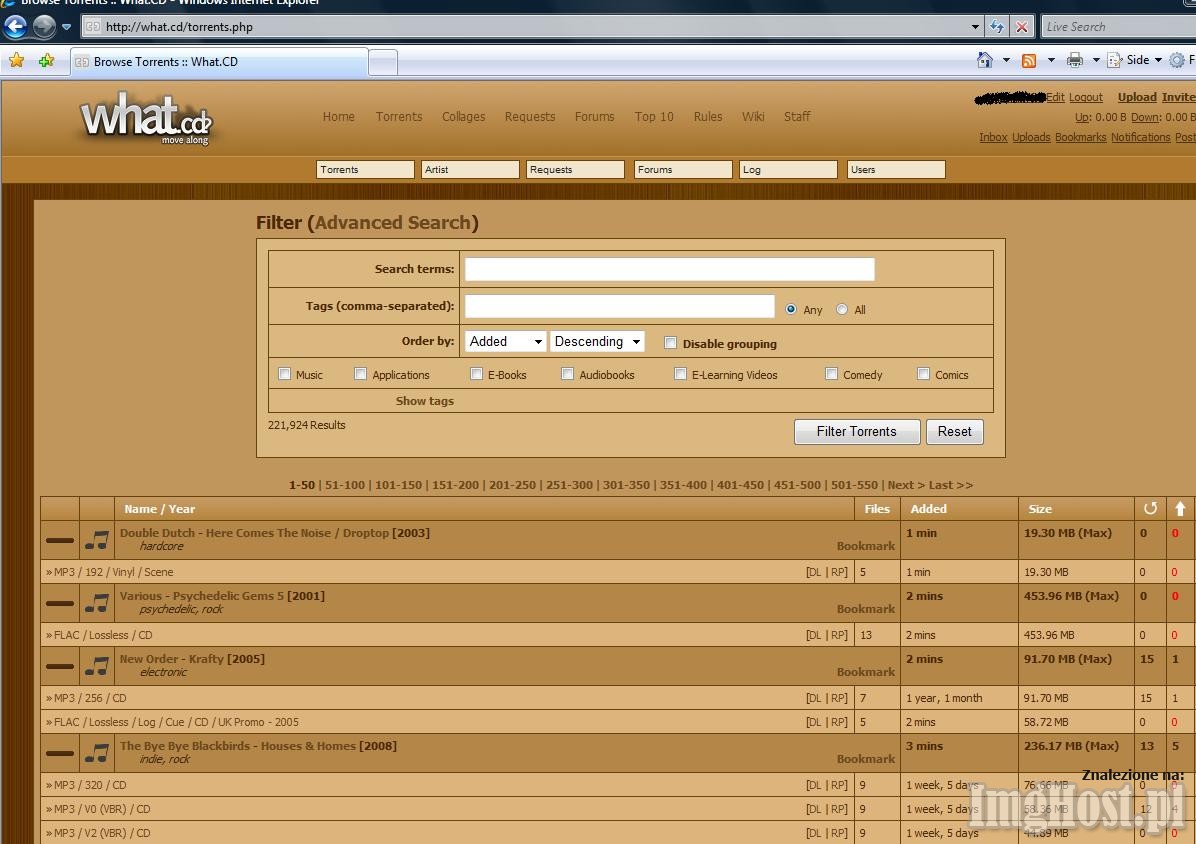The image size is (1196, 844).
Task: Bookmark the New Order - Krafty torrent
Action: [x=866, y=672]
